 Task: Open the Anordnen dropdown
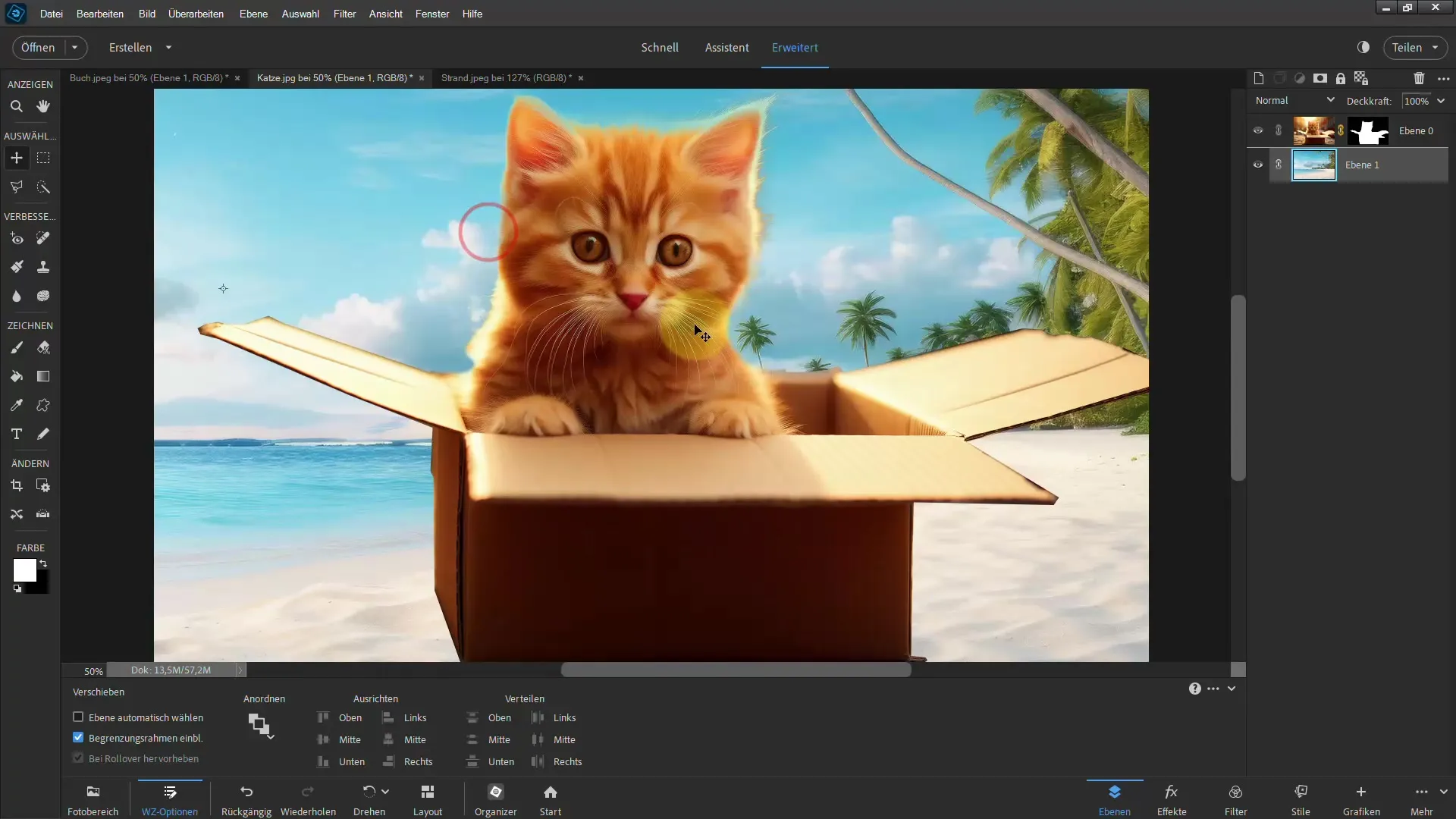click(260, 726)
